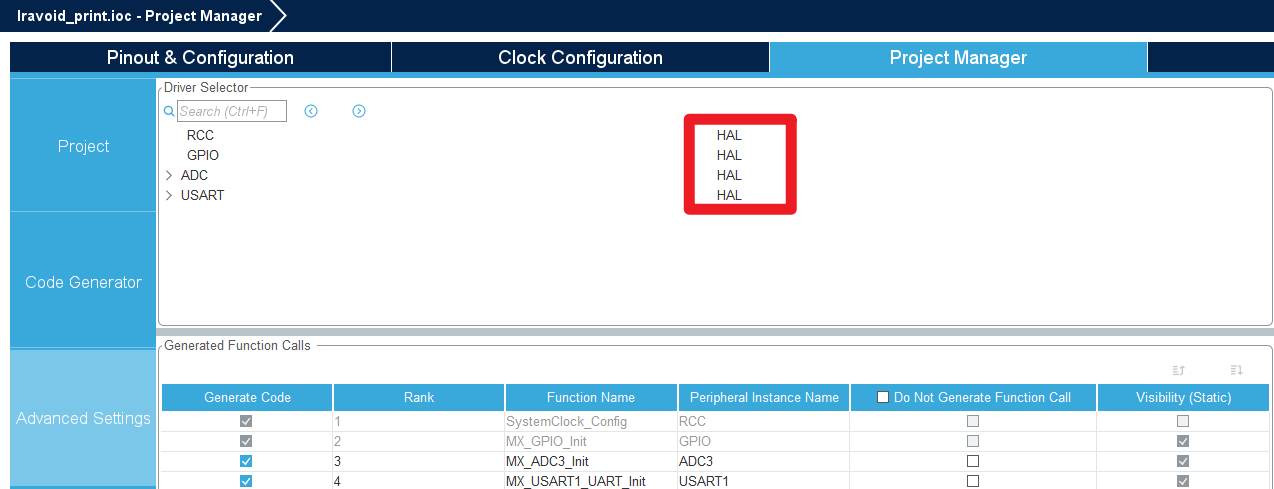Open the Advanced Settings side section
Viewport: 1274px width, 489px height.
pyautogui.click(x=83, y=418)
